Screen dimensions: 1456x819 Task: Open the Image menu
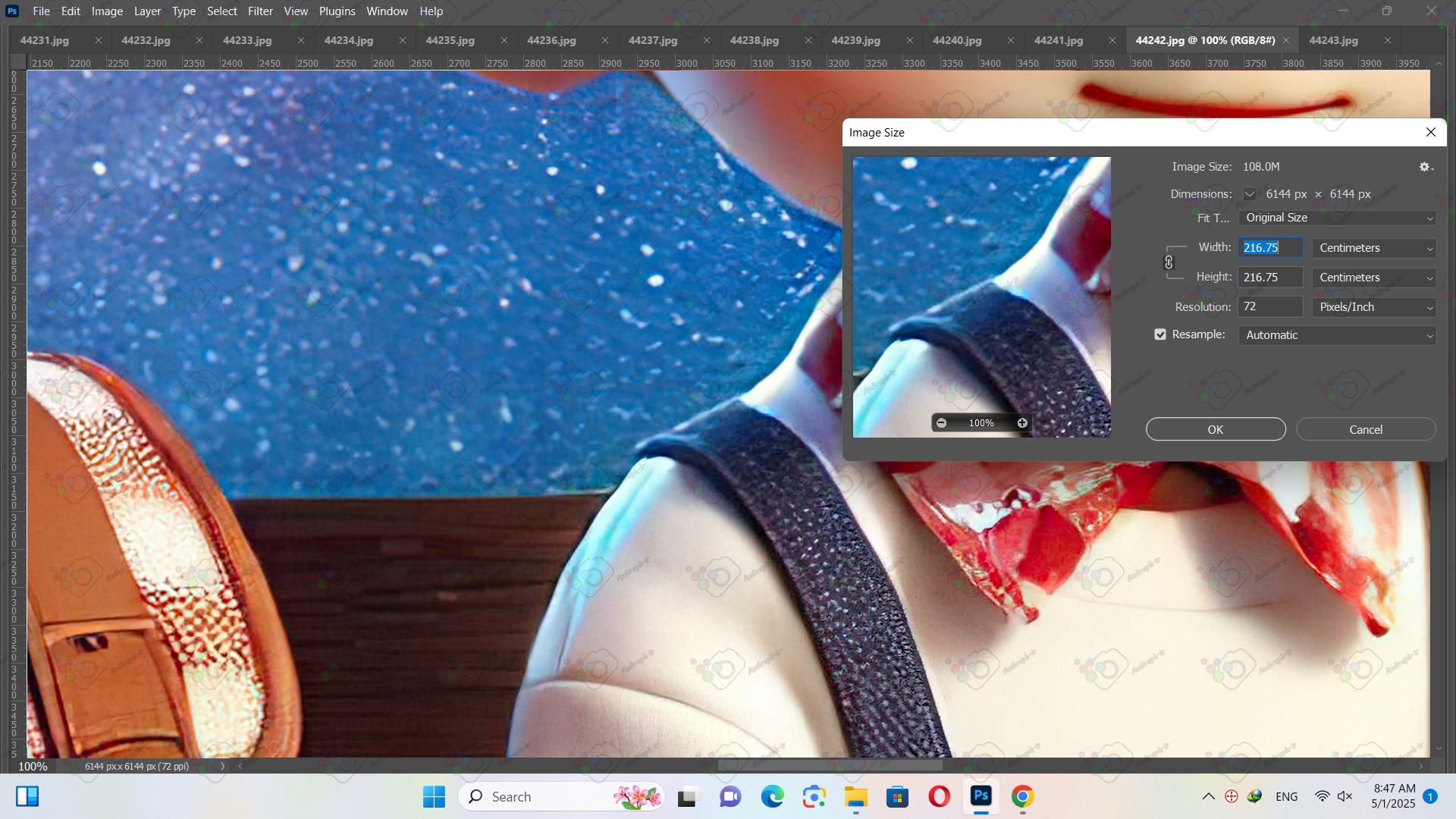(107, 11)
